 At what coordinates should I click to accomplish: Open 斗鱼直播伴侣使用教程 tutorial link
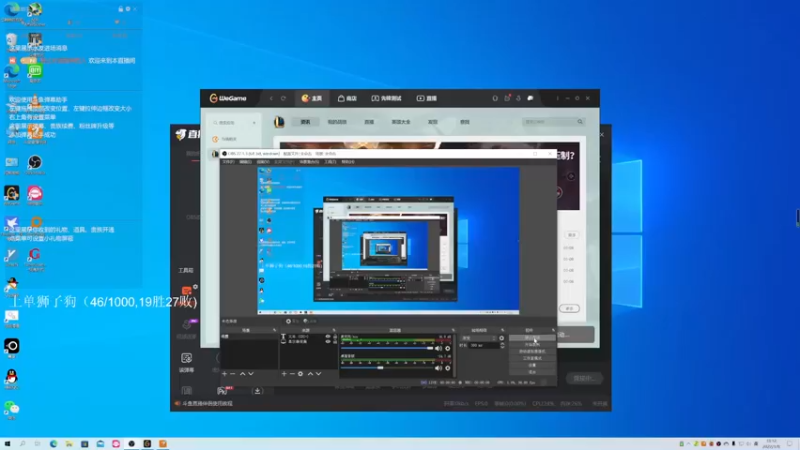coord(207,404)
